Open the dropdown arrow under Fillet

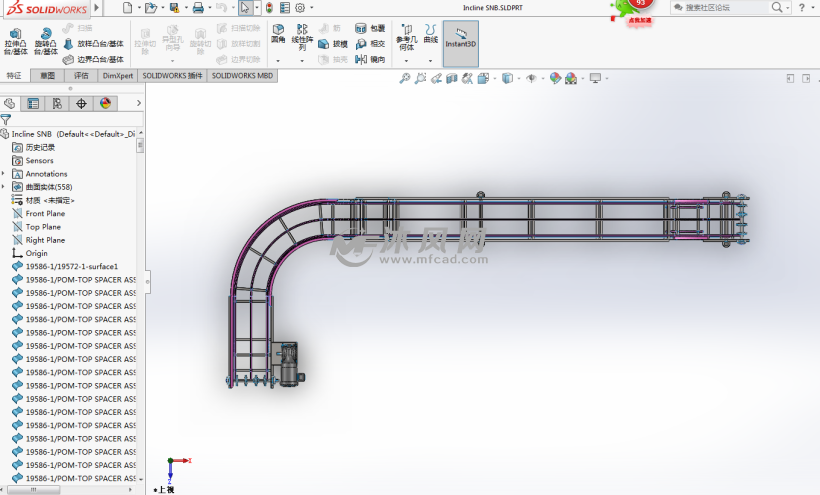pos(278,61)
